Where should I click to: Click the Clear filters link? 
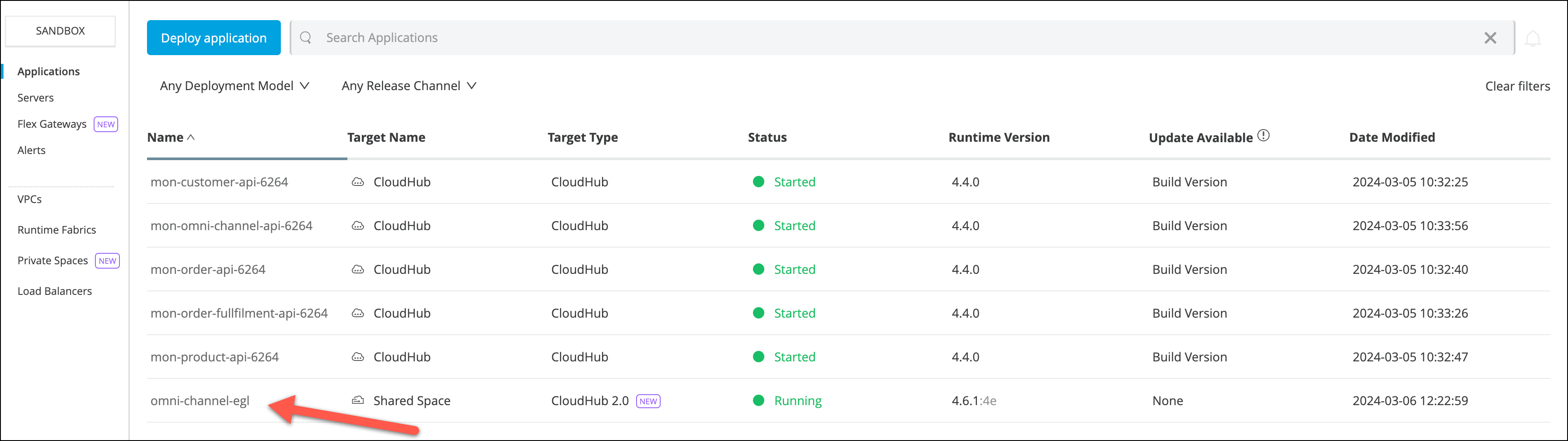coord(1517,87)
